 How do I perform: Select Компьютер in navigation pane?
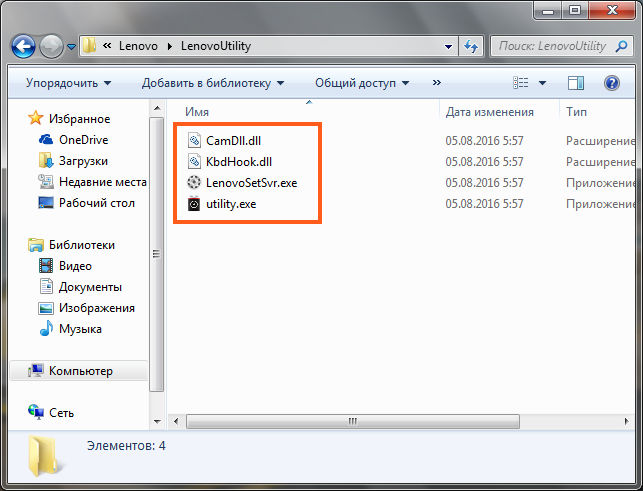(x=80, y=371)
